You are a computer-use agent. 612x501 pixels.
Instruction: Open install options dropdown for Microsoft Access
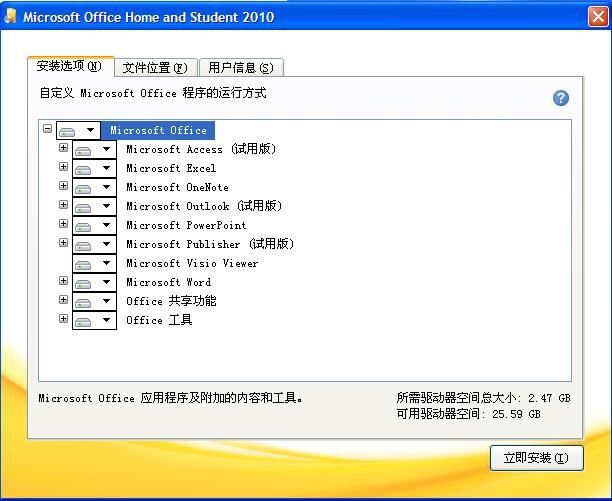(x=106, y=150)
